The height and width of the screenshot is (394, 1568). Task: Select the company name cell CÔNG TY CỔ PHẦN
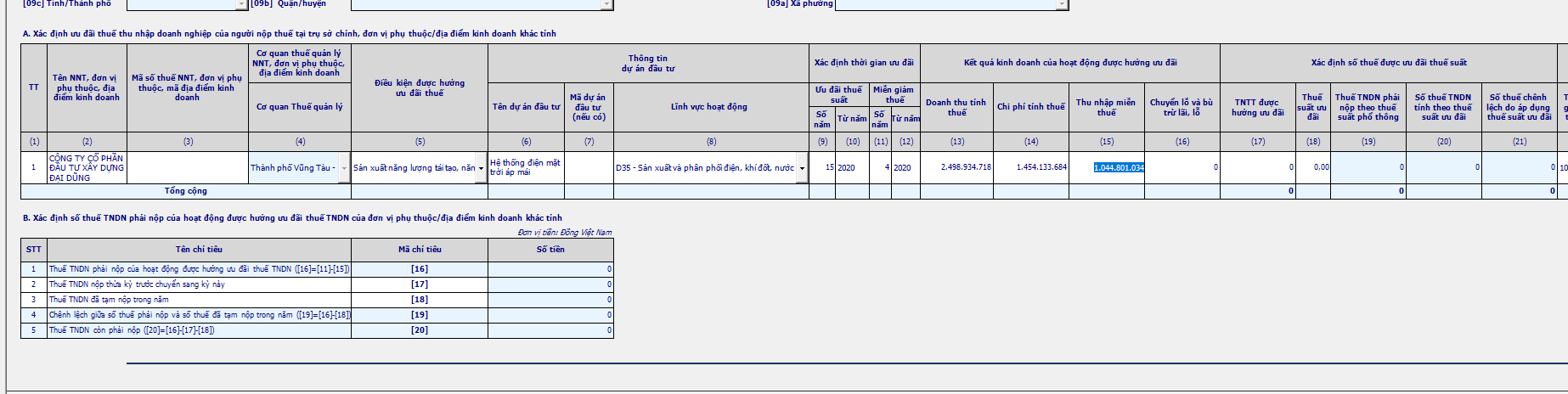tap(87, 168)
